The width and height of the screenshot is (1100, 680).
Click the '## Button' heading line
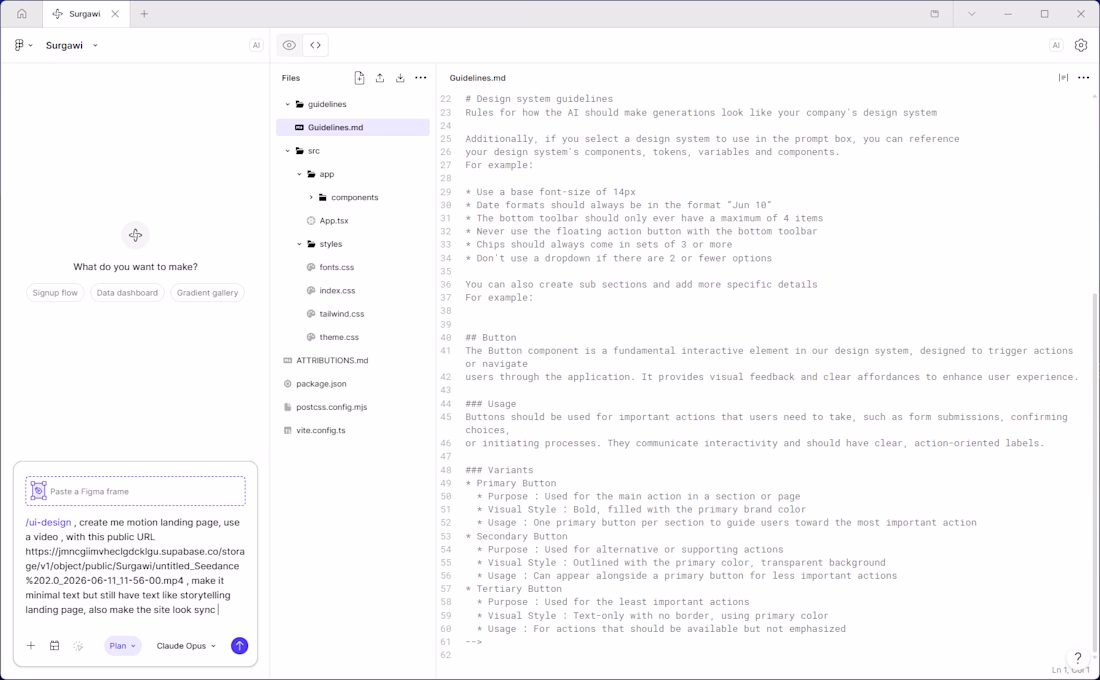pos(490,338)
